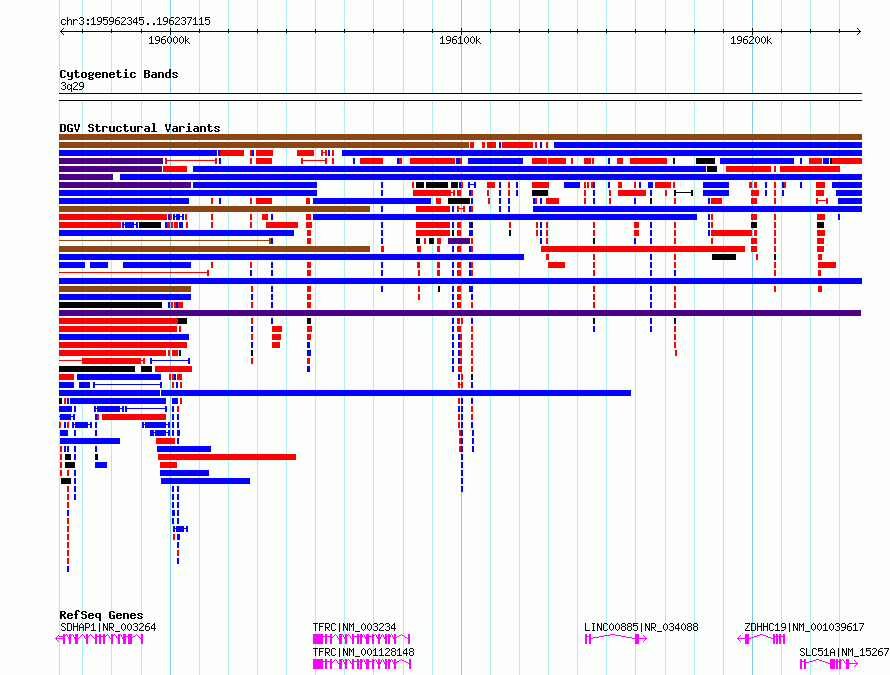This screenshot has height=675, width=890.
Task: Click the left arrow of the ruler
Action: tap(62, 31)
